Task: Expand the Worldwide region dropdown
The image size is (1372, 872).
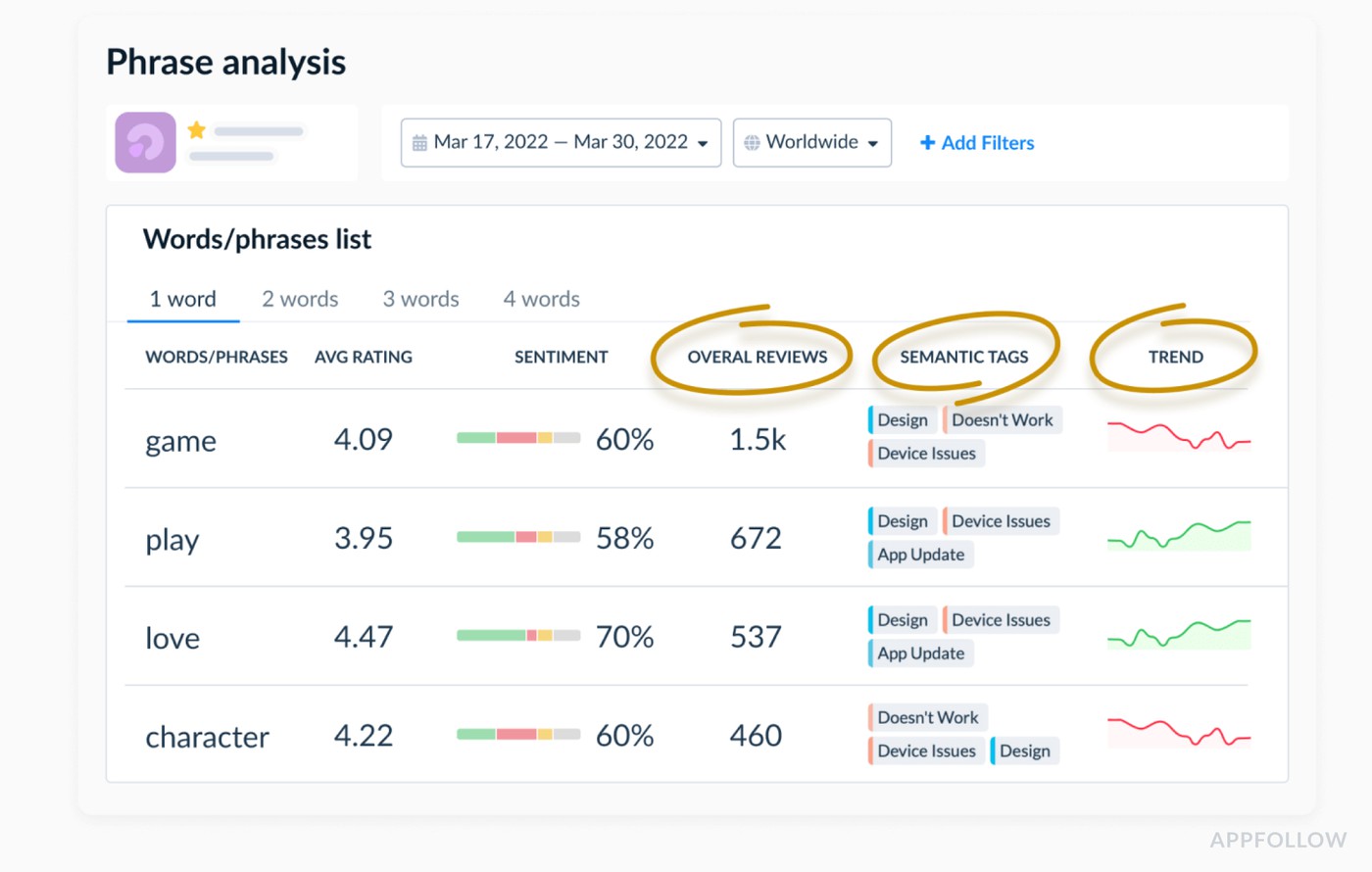Action: pyautogui.click(x=811, y=142)
